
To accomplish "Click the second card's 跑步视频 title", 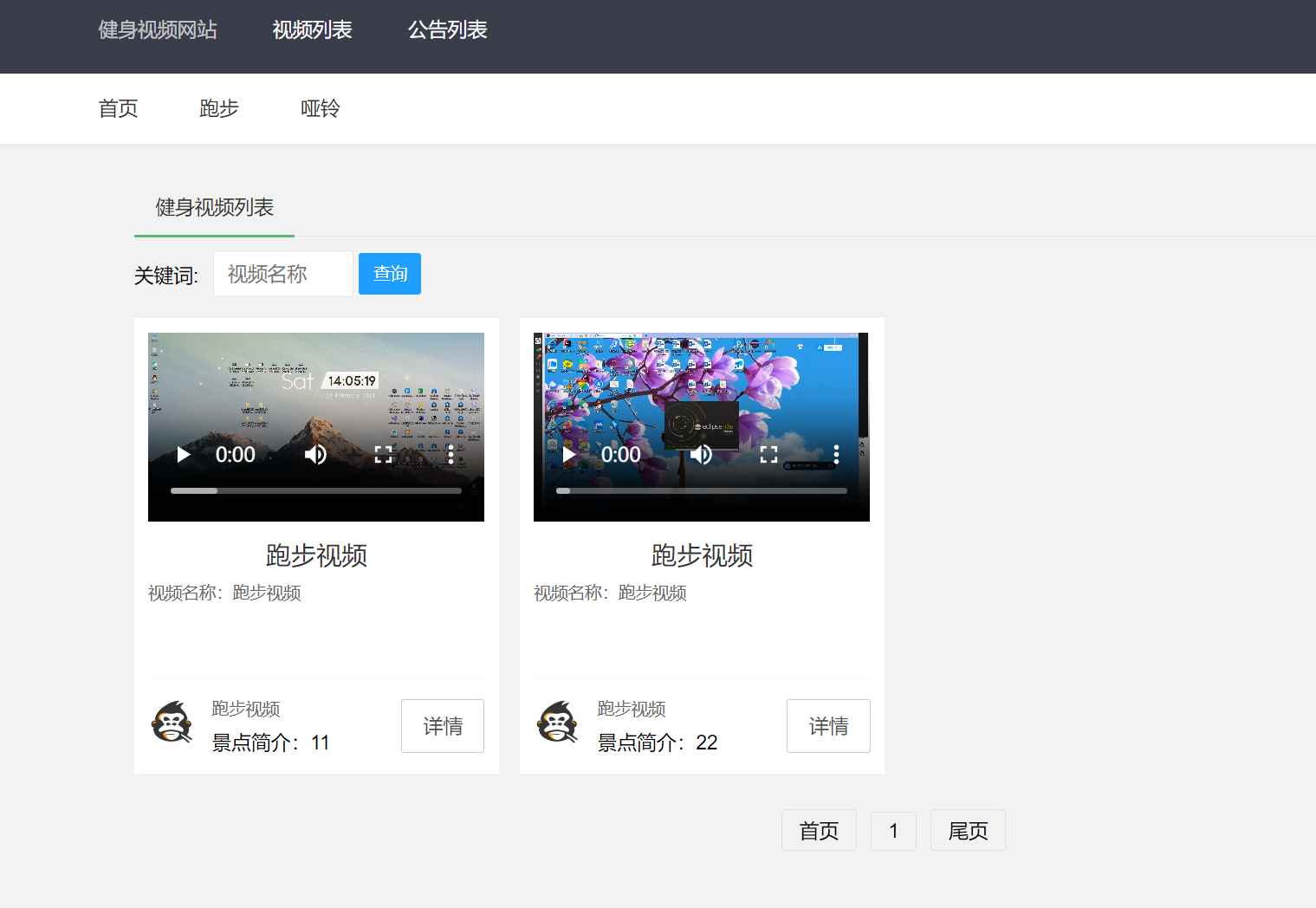I will tap(702, 555).
